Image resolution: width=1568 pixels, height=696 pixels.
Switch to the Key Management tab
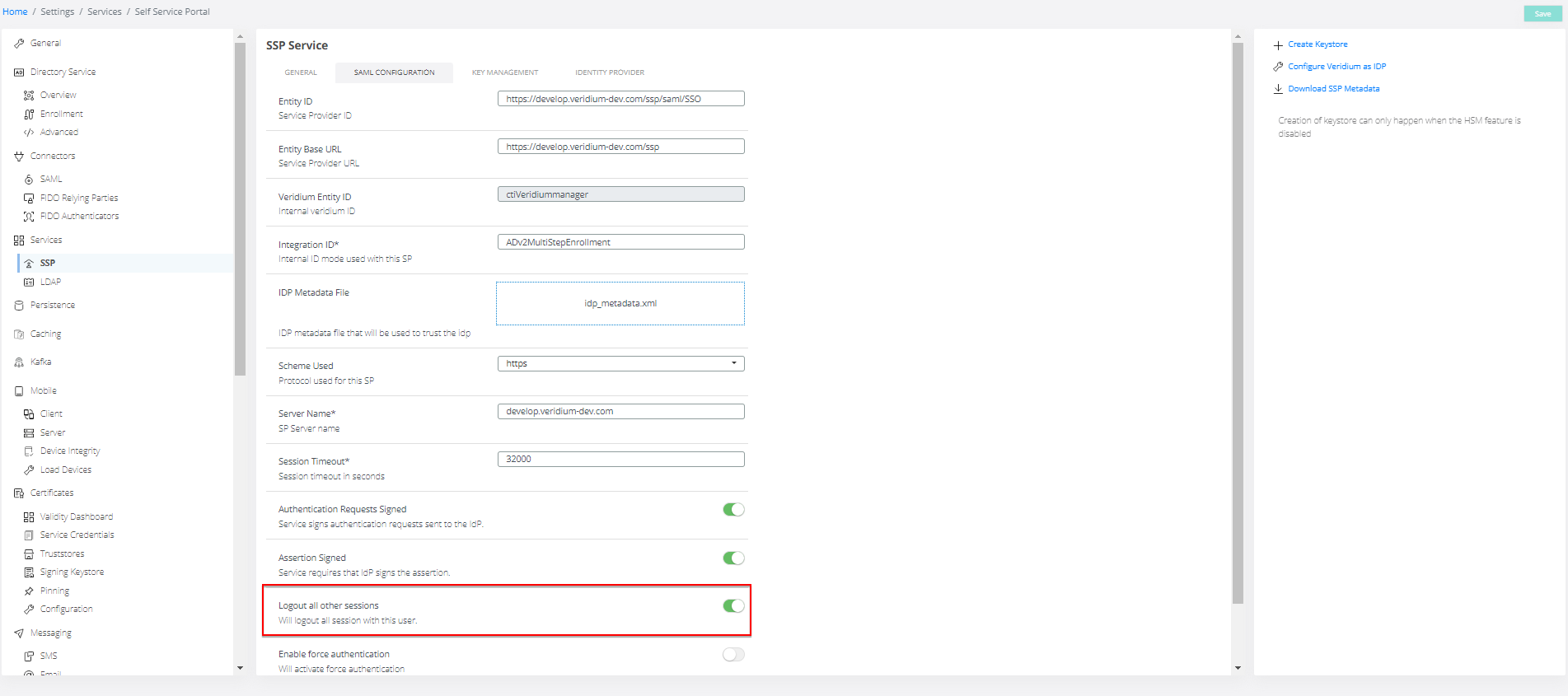pyautogui.click(x=504, y=72)
